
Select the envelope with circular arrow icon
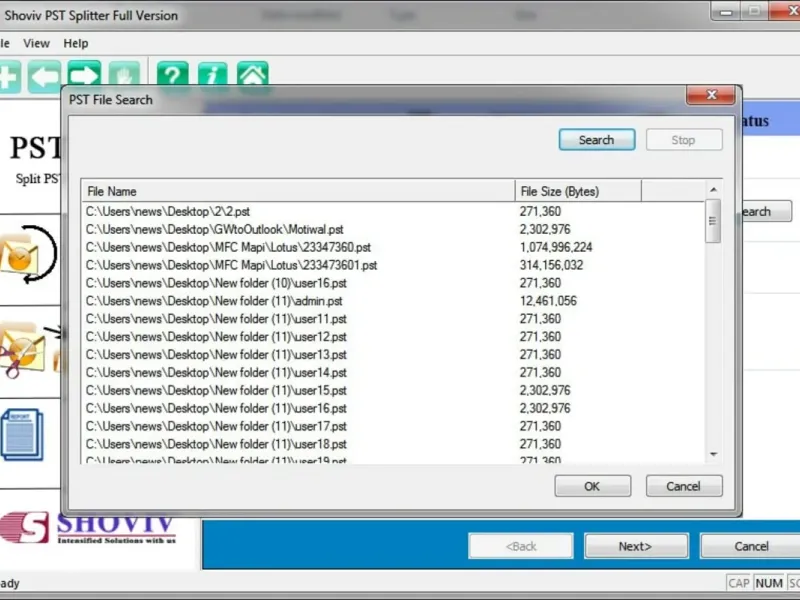tap(28, 254)
